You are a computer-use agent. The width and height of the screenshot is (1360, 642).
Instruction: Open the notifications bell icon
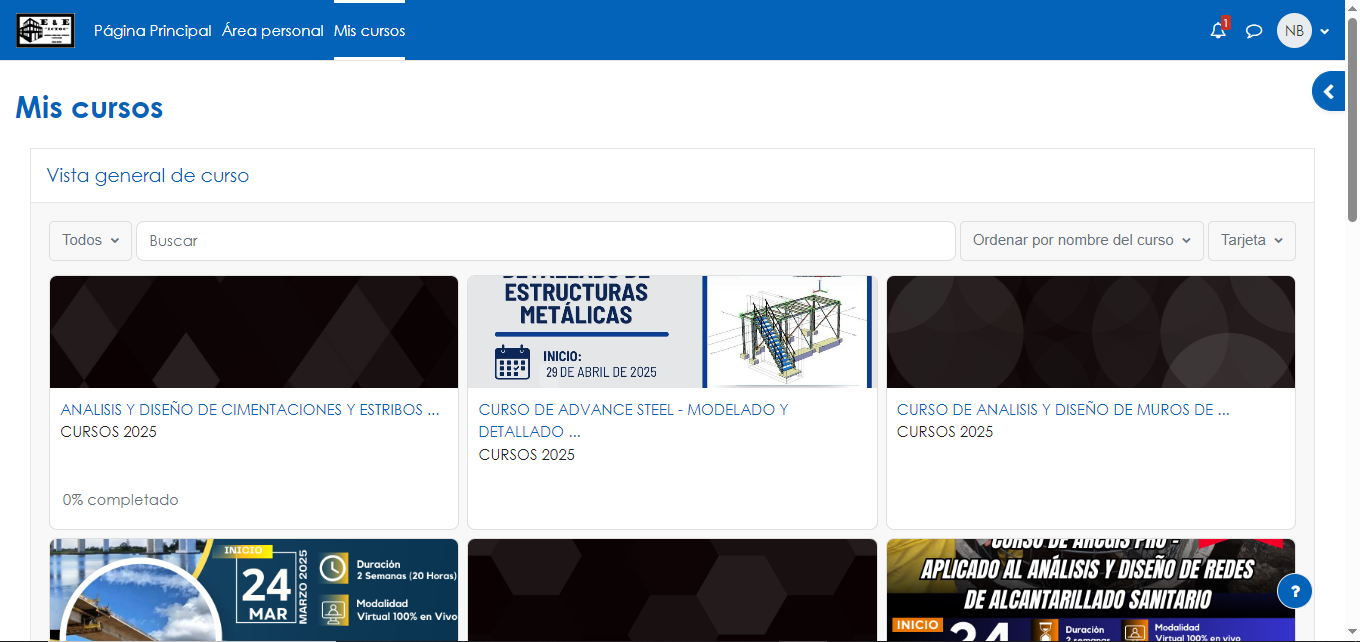[1218, 31]
